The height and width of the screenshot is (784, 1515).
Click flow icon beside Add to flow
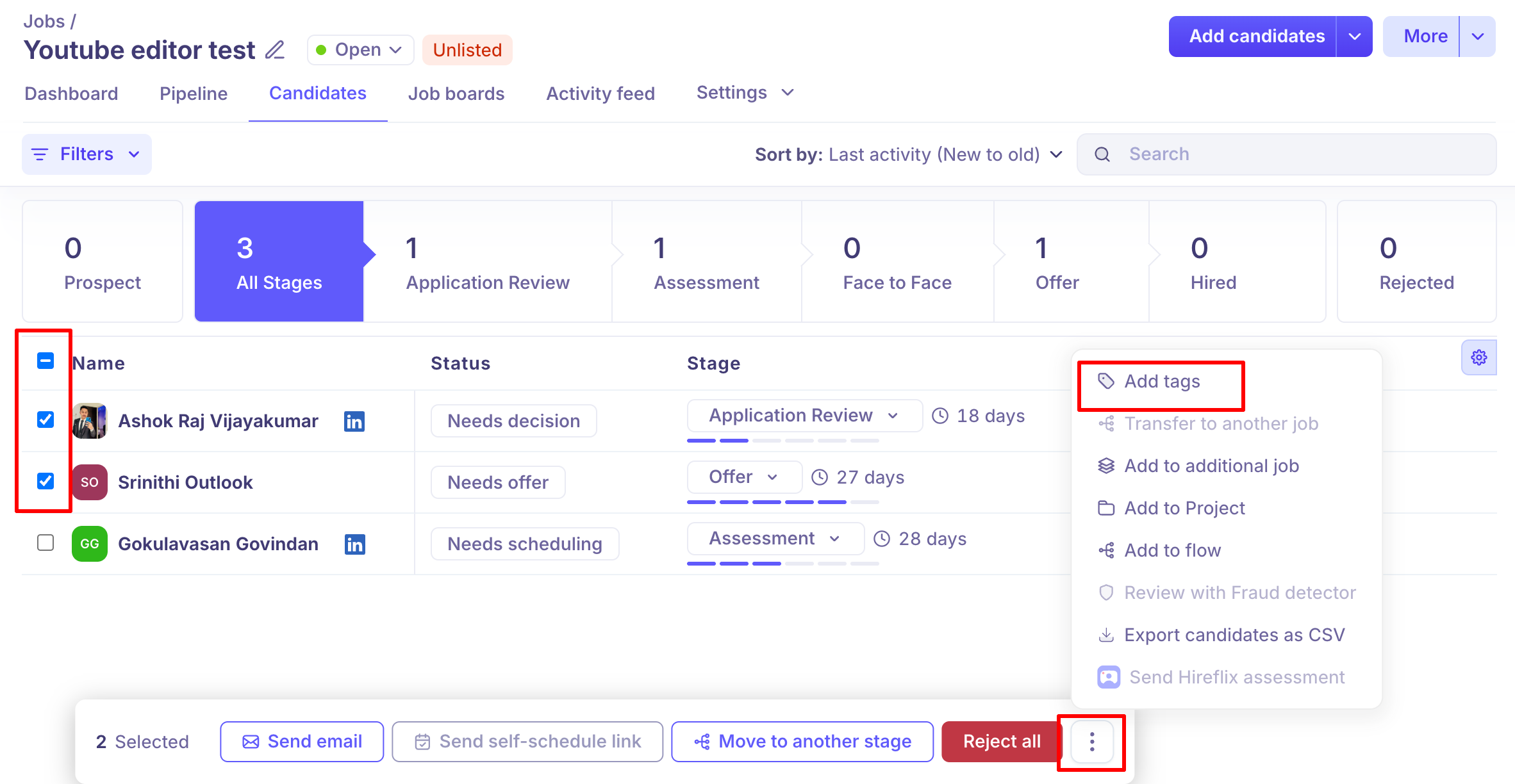tap(1106, 550)
